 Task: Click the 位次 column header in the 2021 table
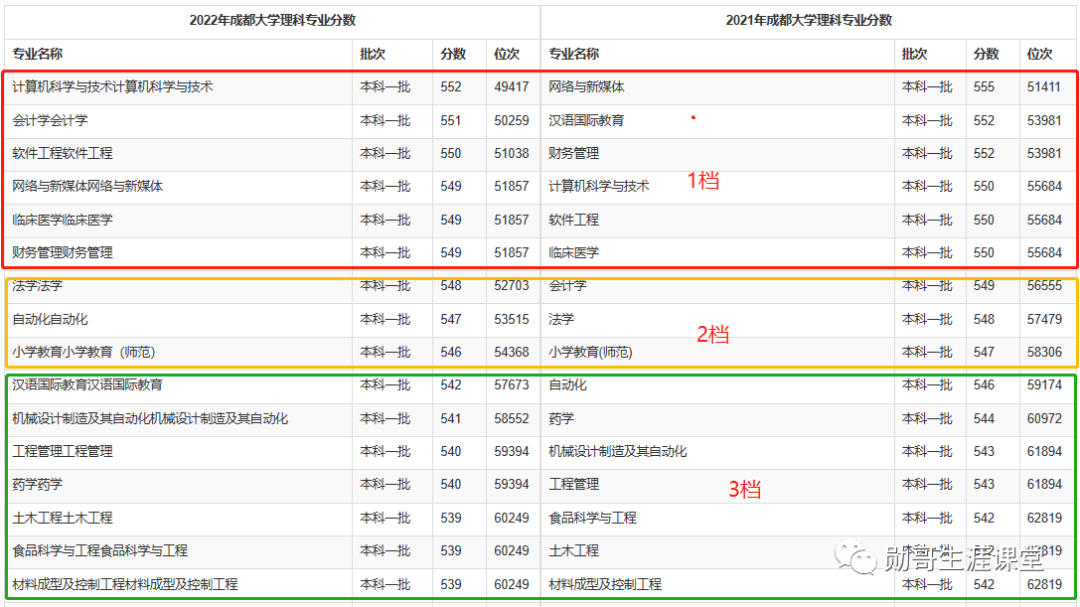click(x=1039, y=54)
